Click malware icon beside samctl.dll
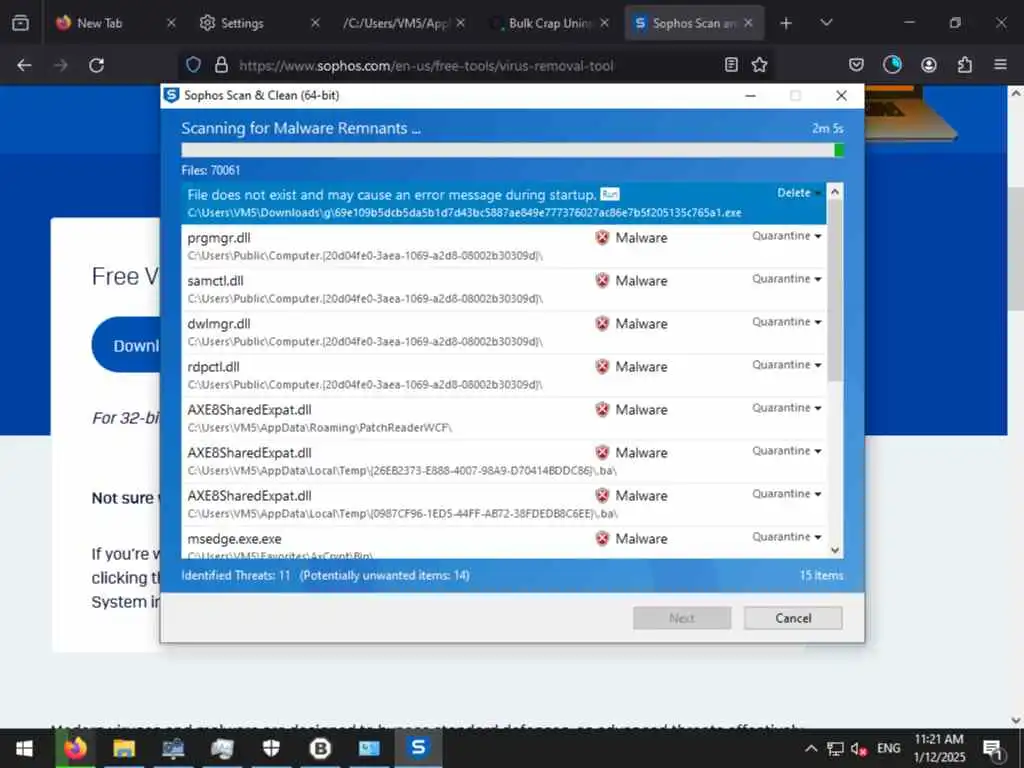 (602, 280)
